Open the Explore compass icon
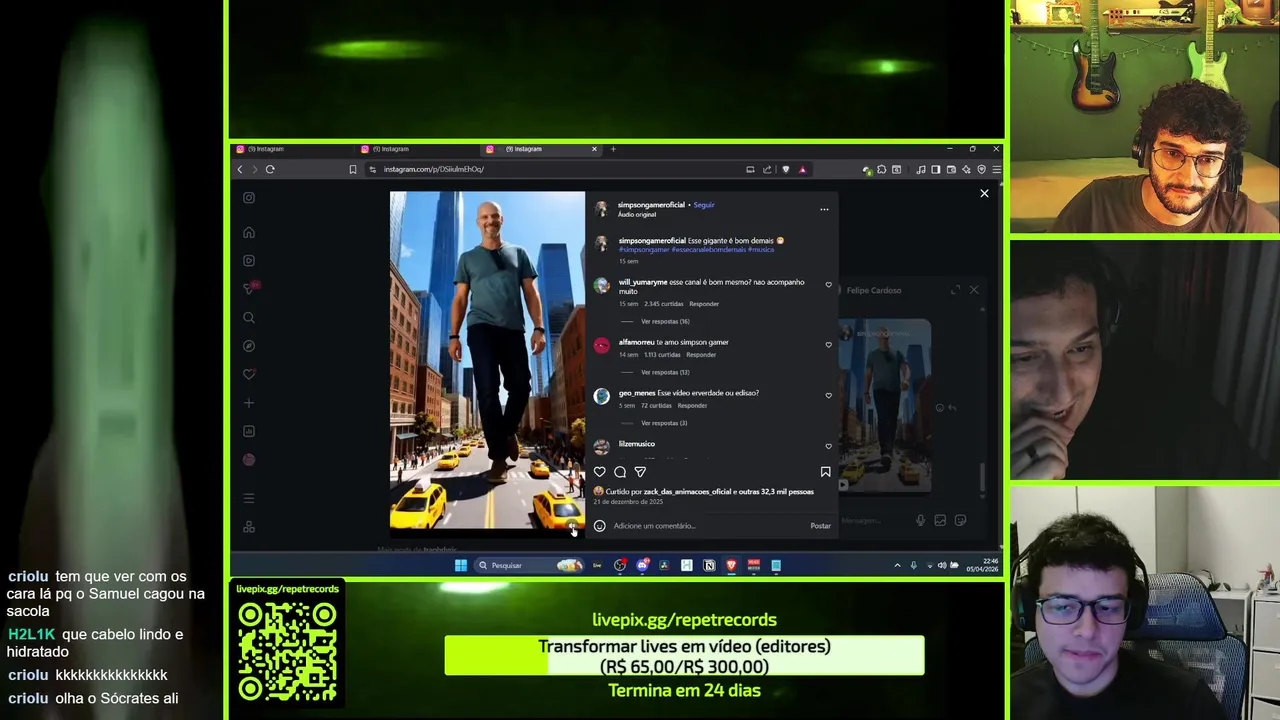The image size is (1280, 720). 249,346
